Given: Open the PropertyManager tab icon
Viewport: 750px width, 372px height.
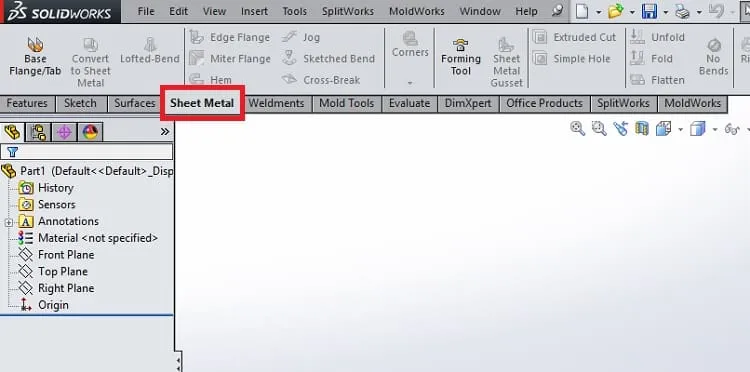Looking at the screenshot, I should click(38, 132).
